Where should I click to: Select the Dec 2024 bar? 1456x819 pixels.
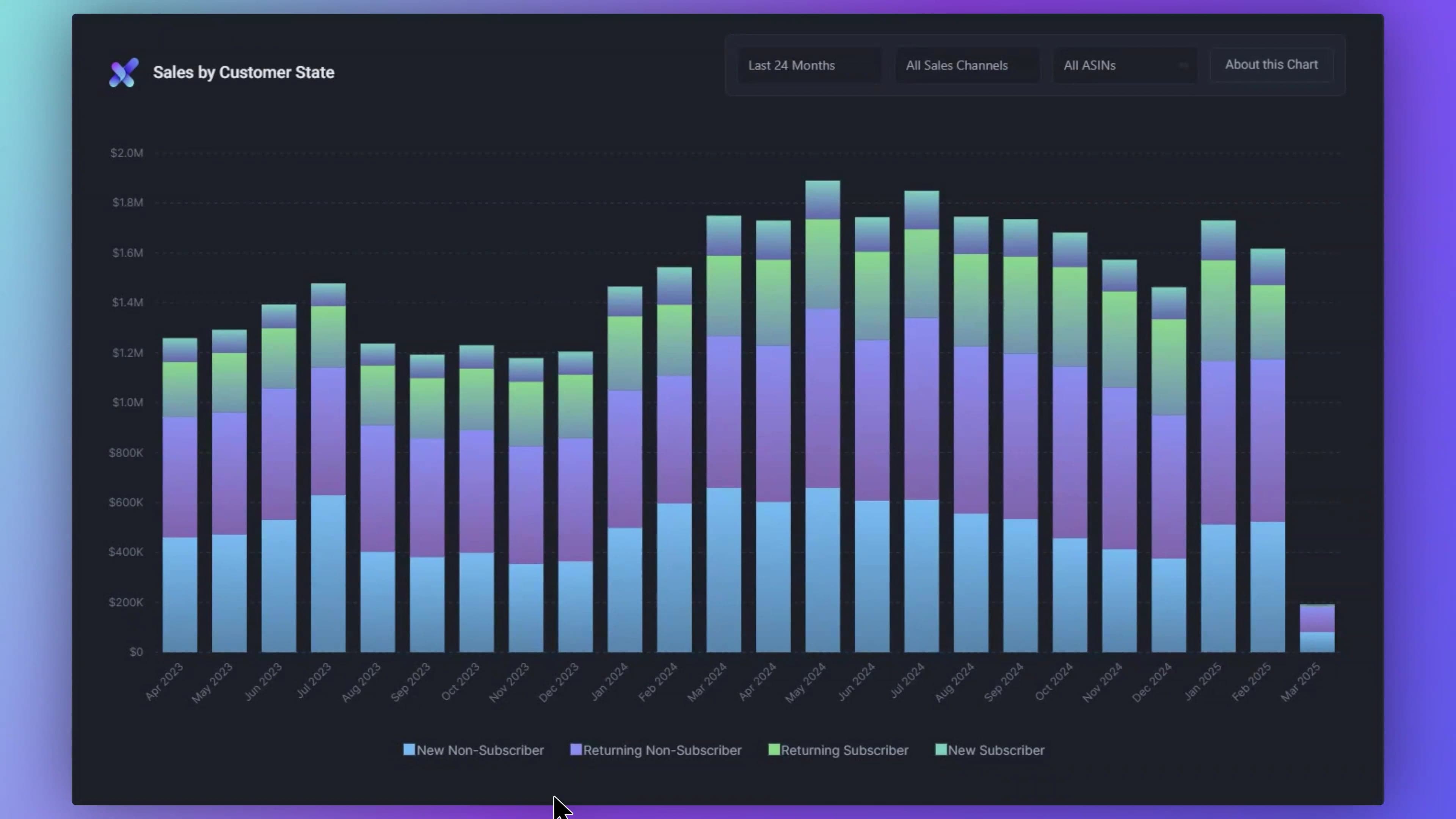[1169, 470]
